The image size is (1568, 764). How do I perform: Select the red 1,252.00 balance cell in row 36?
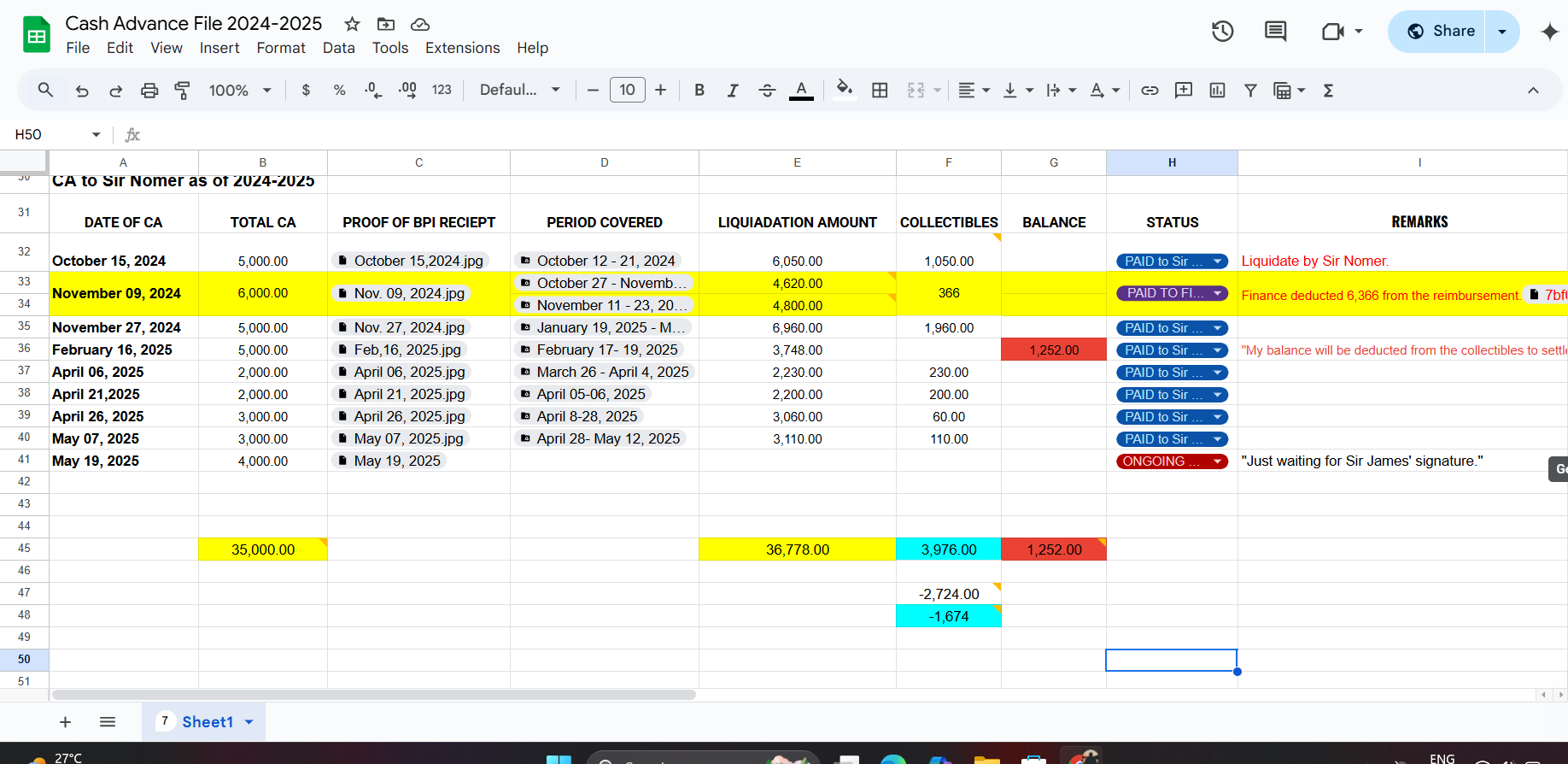coord(1054,350)
